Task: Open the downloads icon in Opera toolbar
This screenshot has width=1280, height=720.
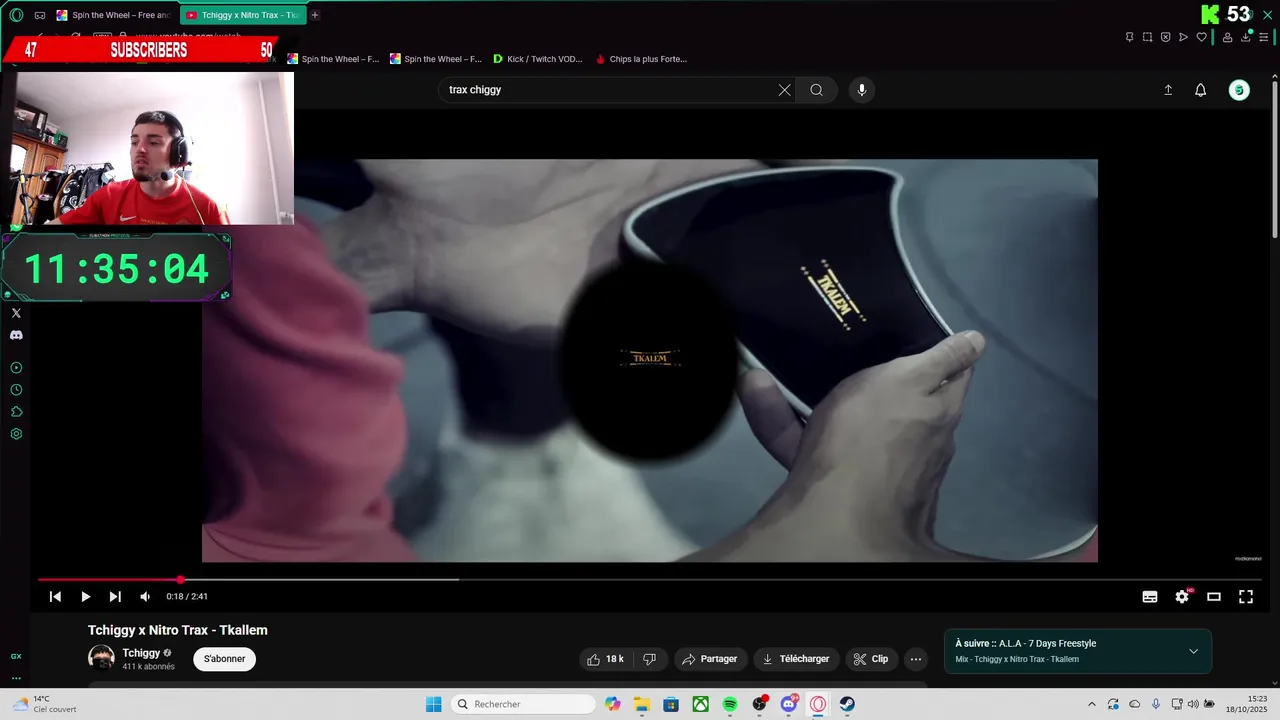Action: (x=1246, y=37)
